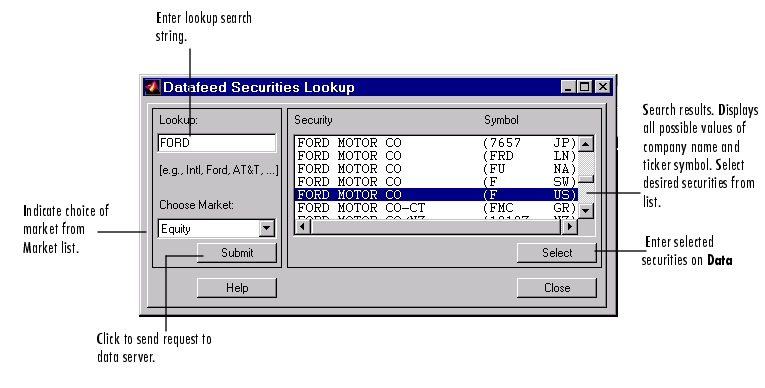Click the MATLAB logo icon in title bar

coord(152,87)
